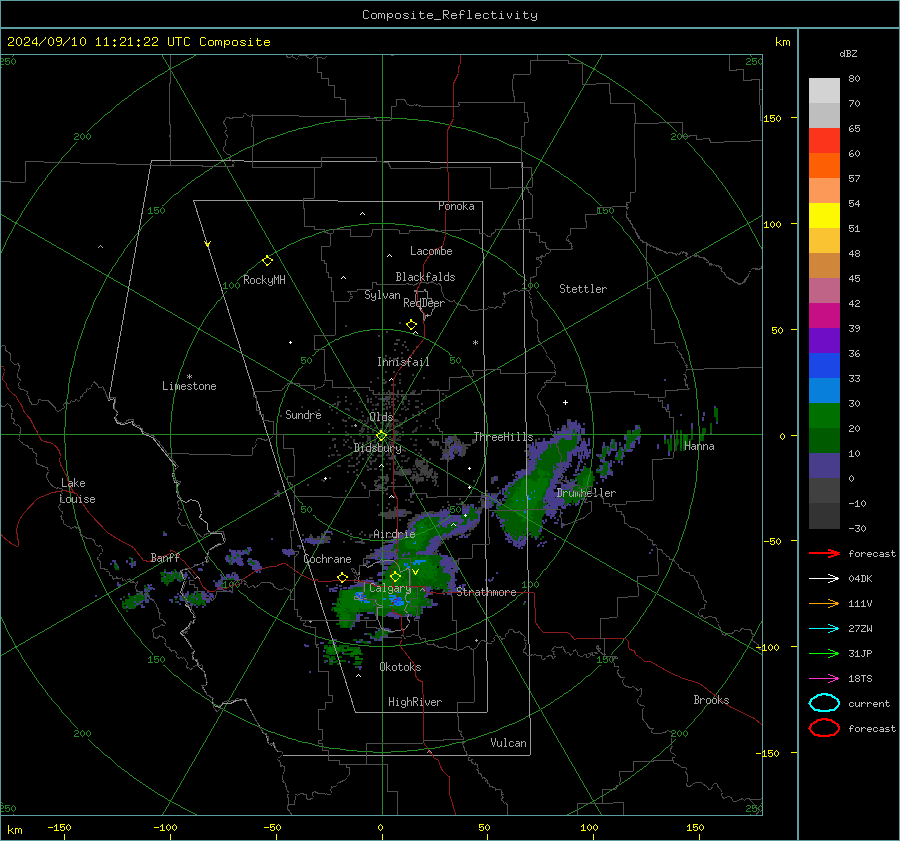The height and width of the screenshot is (841, 900).
Task: Click the cyan current ellipse legend icon
Action: (x=824, y=703)
